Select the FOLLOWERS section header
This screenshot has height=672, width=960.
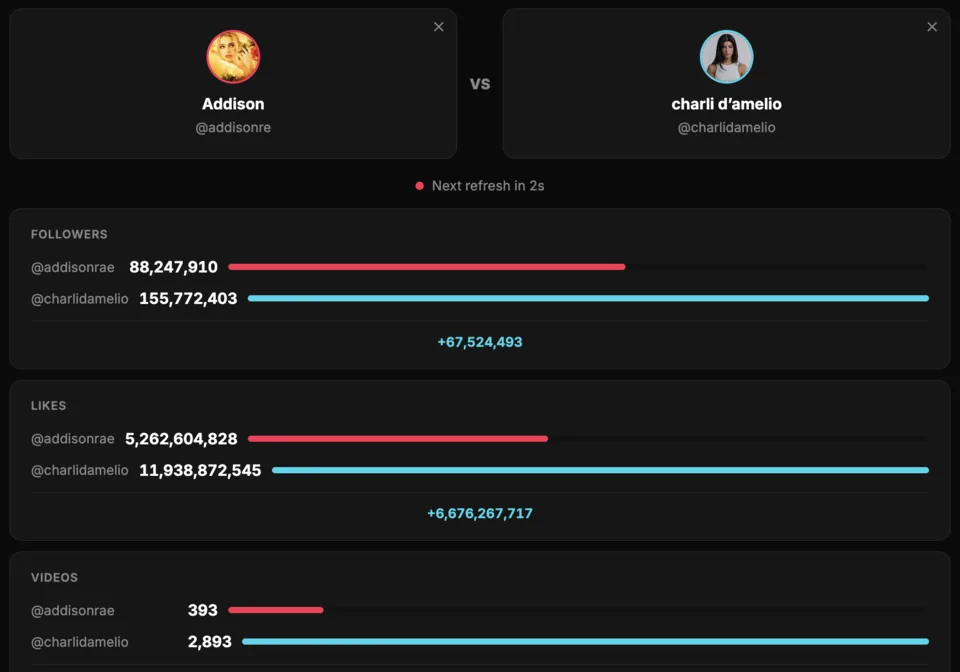[x=69, y=234]
